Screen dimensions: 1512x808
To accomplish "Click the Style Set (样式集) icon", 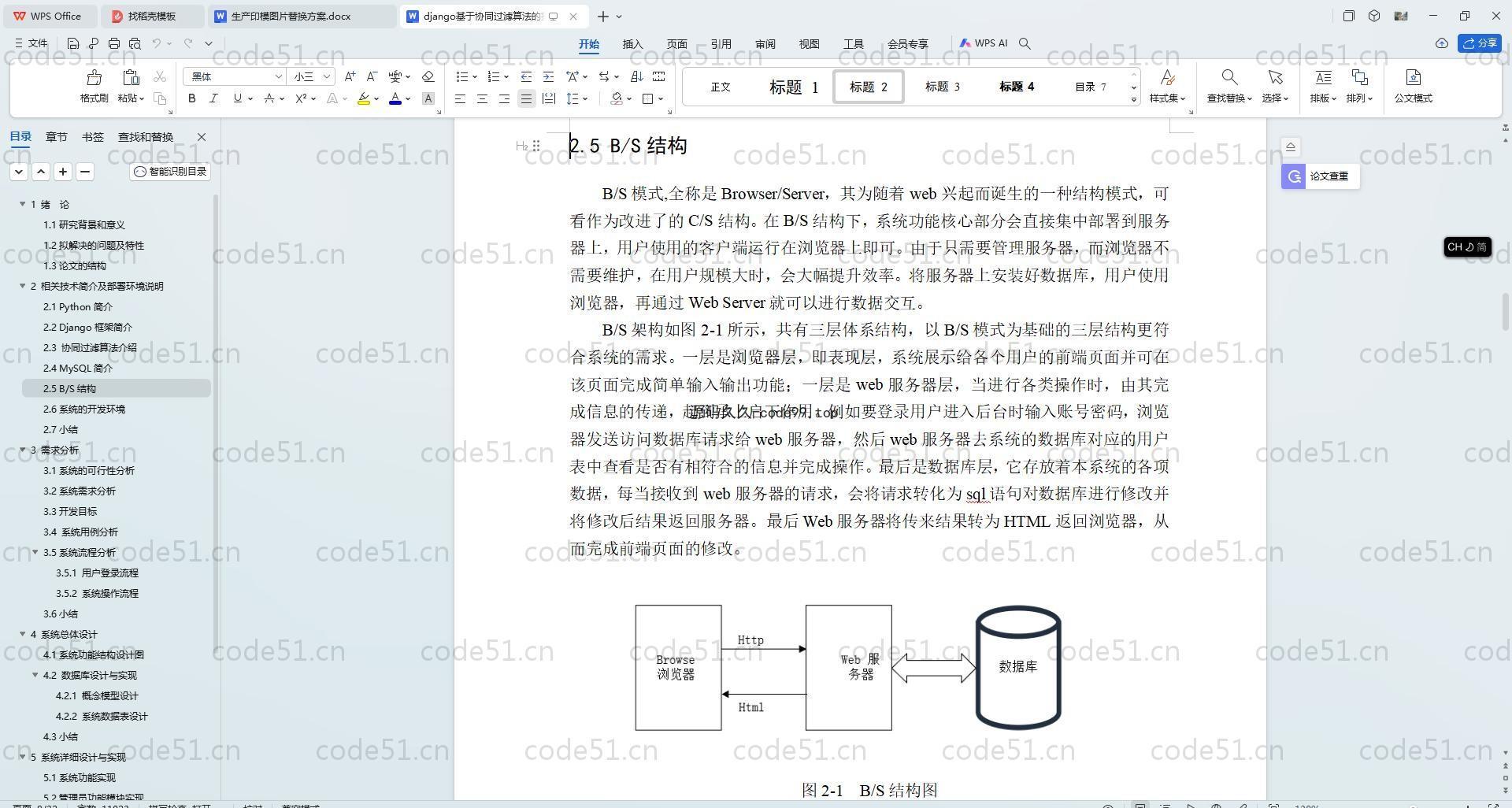I will pos(1167,77).
